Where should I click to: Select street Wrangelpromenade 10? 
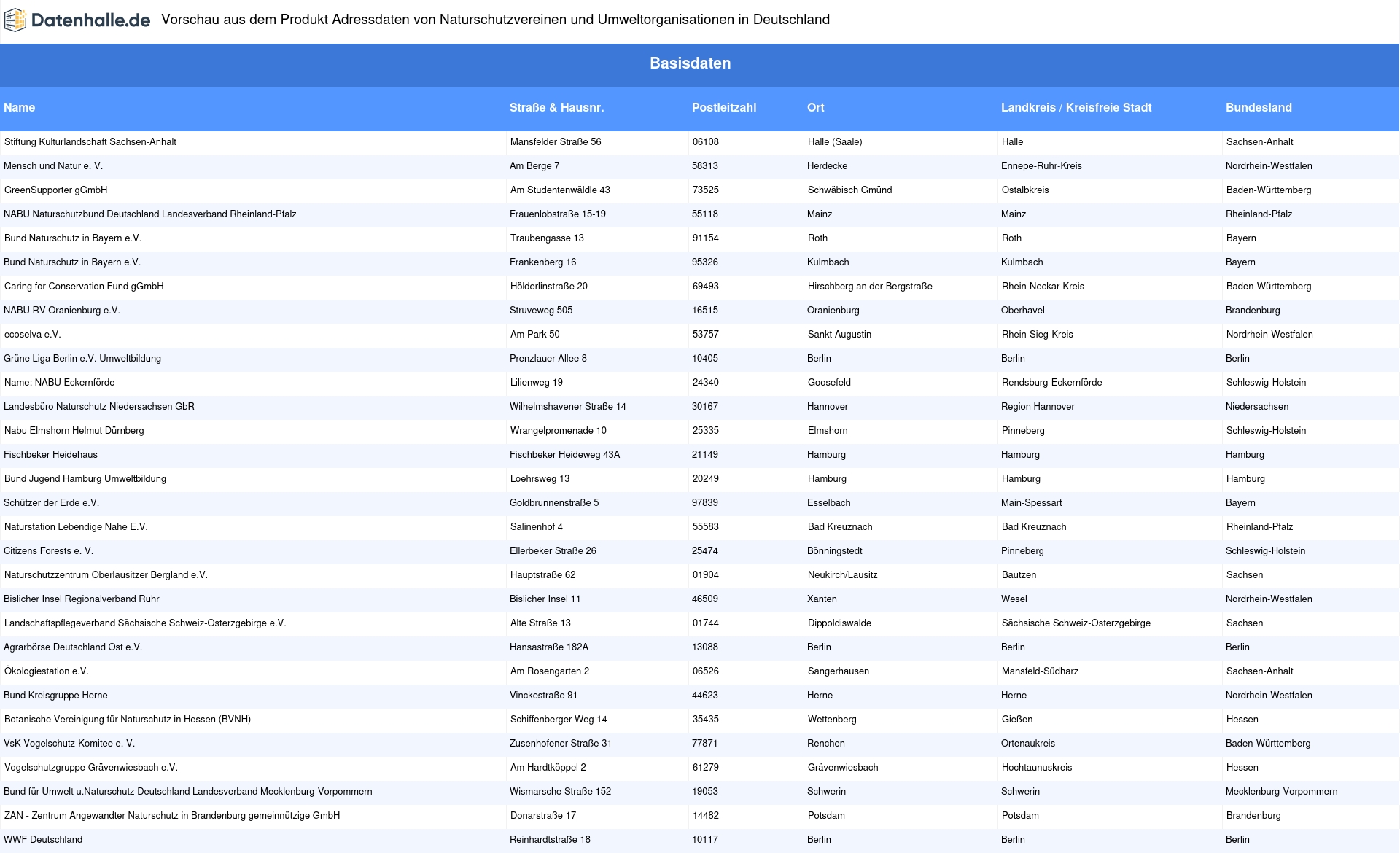click(559, 431)
